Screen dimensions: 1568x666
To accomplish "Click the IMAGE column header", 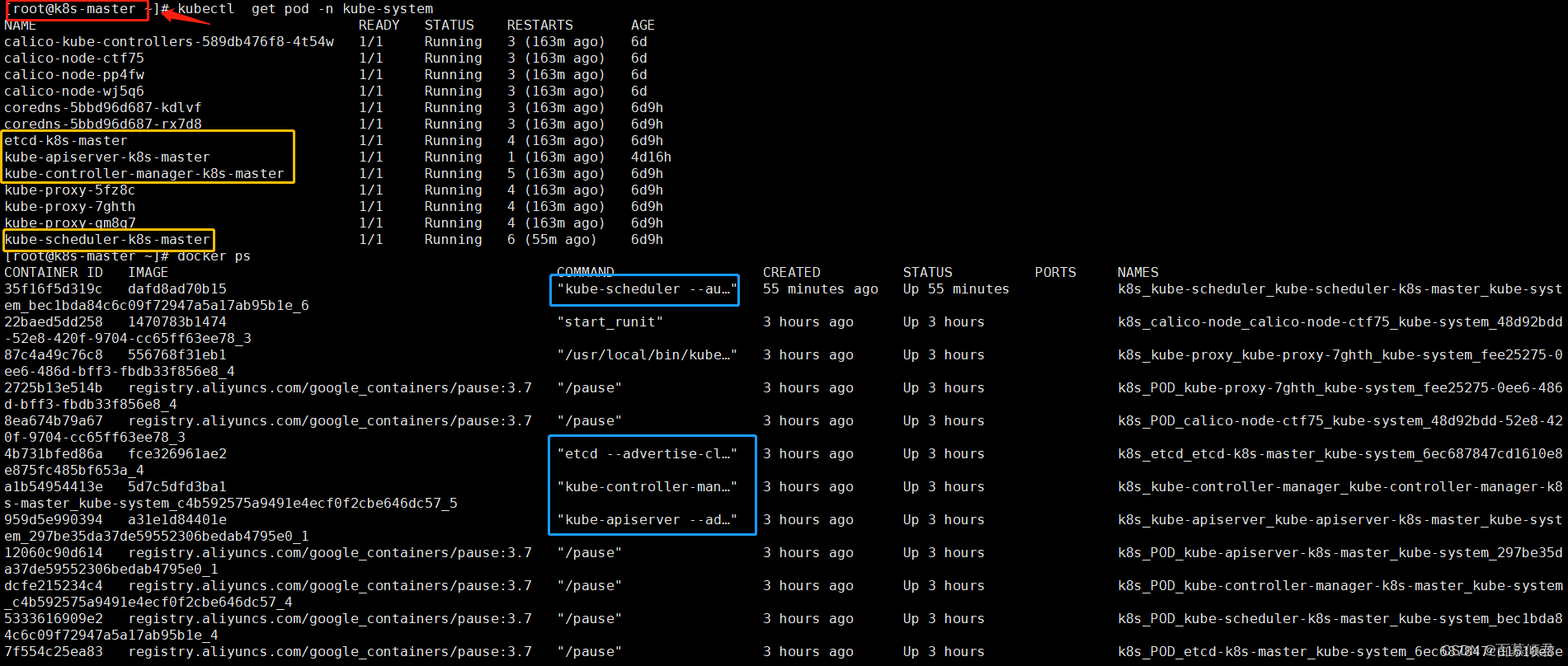I will tap(148, 273).
